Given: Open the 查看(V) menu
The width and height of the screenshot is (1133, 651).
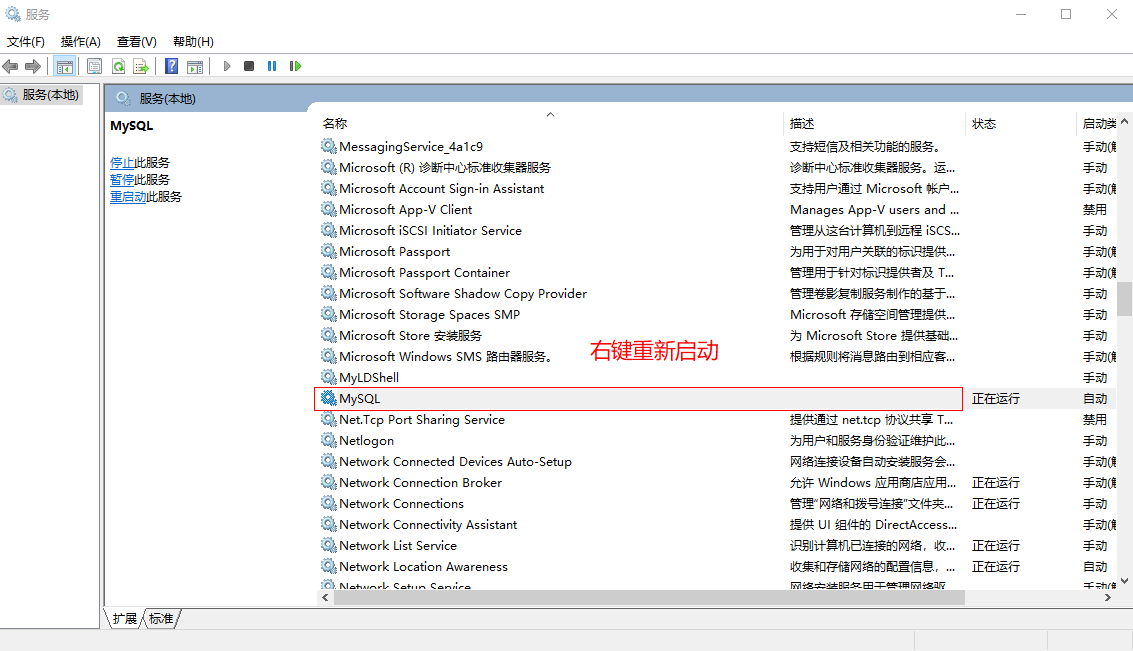Looking at the screenshot, I should [x=136, y=42].
